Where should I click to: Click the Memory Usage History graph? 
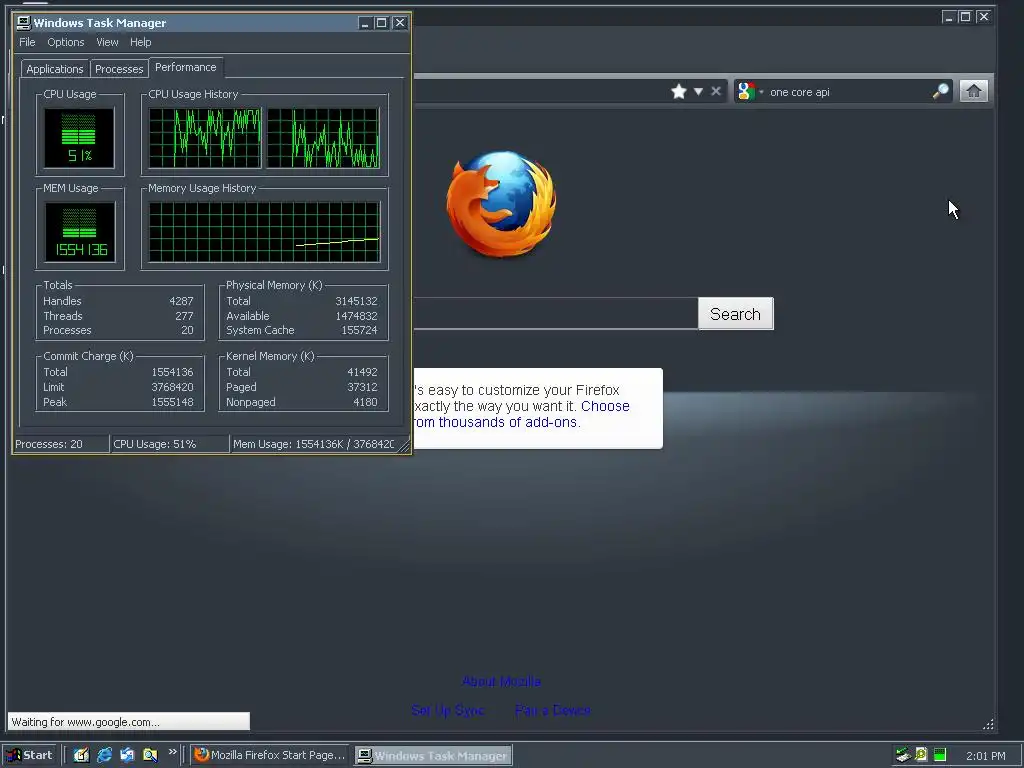pos(264,232)
